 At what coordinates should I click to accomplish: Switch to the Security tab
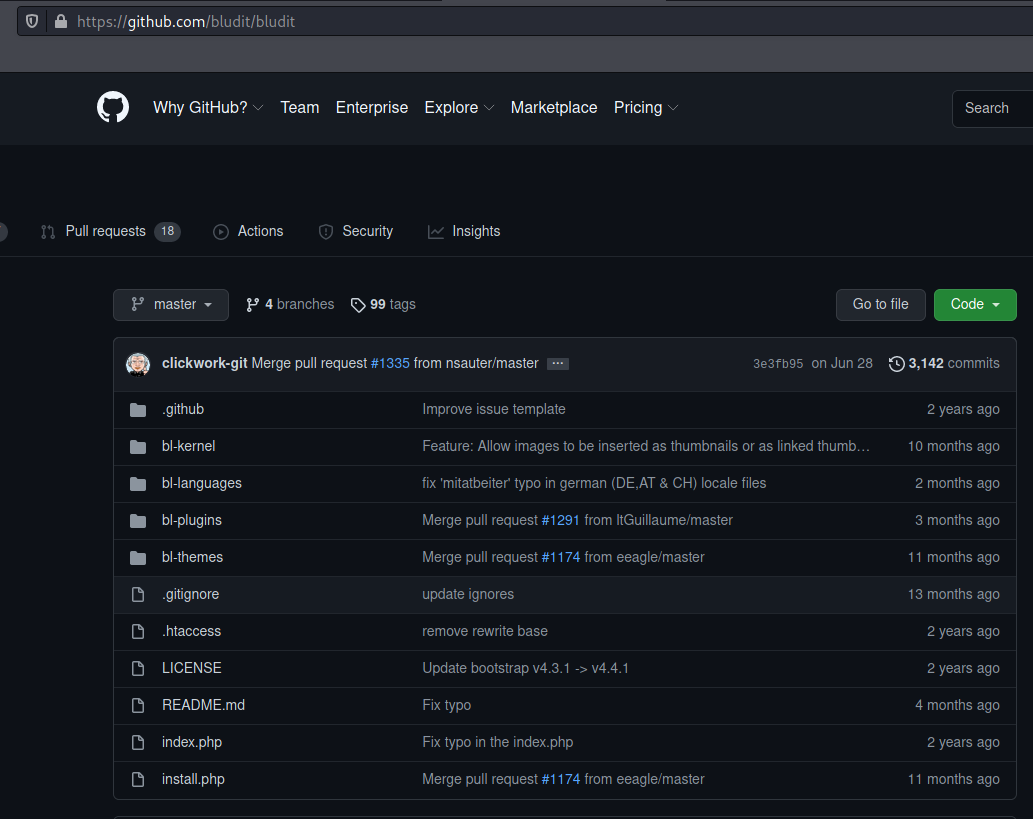pyautogui.click(x=356, y=231)
